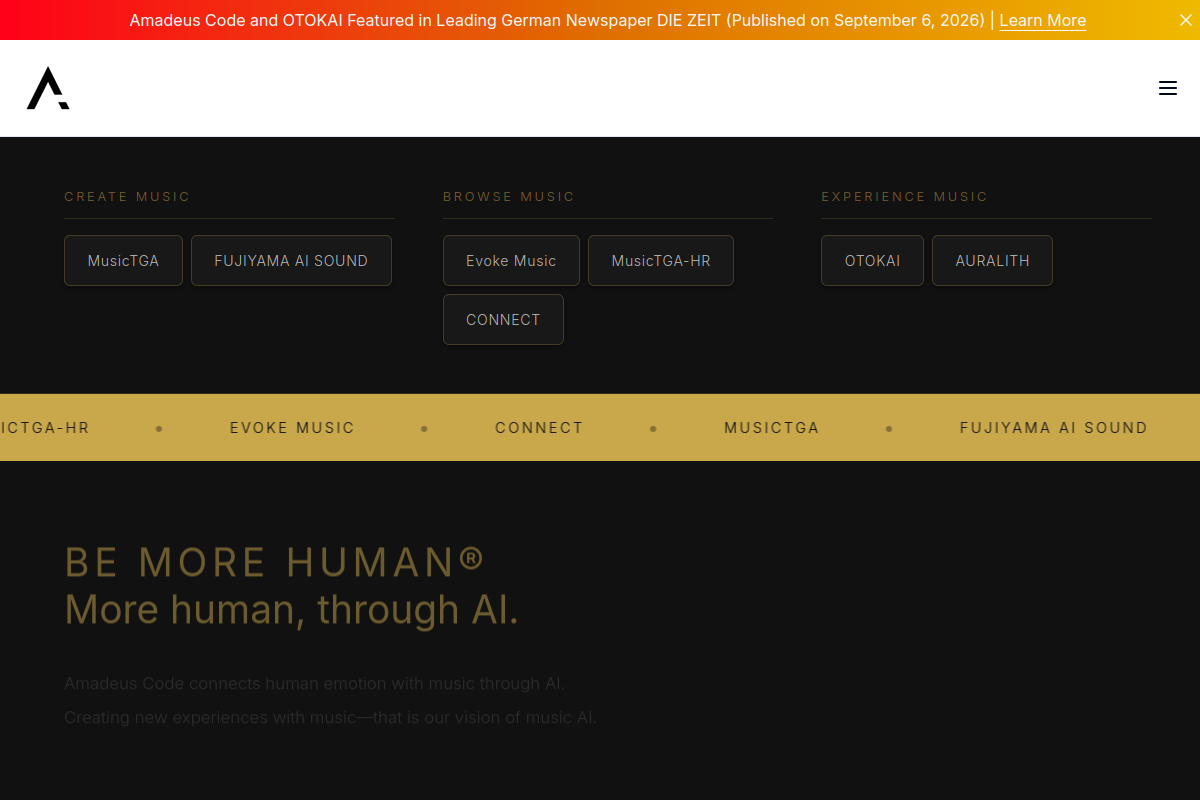Click EVOKE MUSIC in the gold ticker
The height and width of the screenshot is (800, 1200).
[x=292, y=427]
